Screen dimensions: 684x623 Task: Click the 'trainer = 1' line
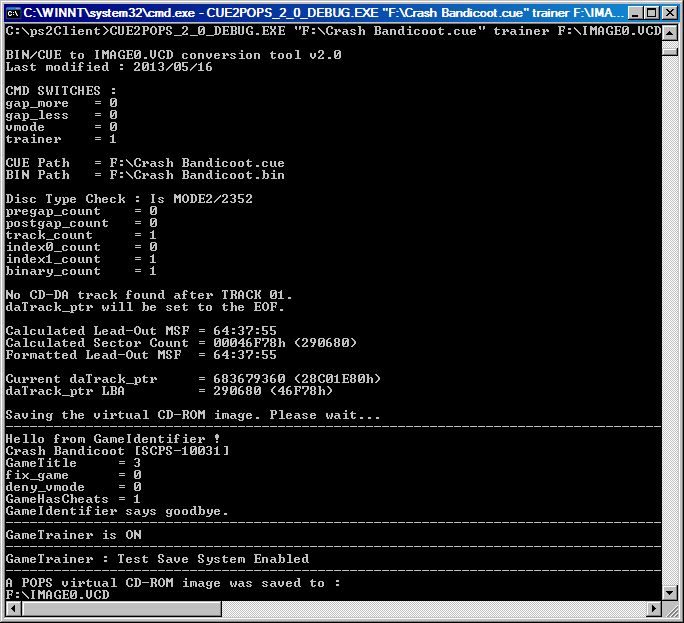62,139
